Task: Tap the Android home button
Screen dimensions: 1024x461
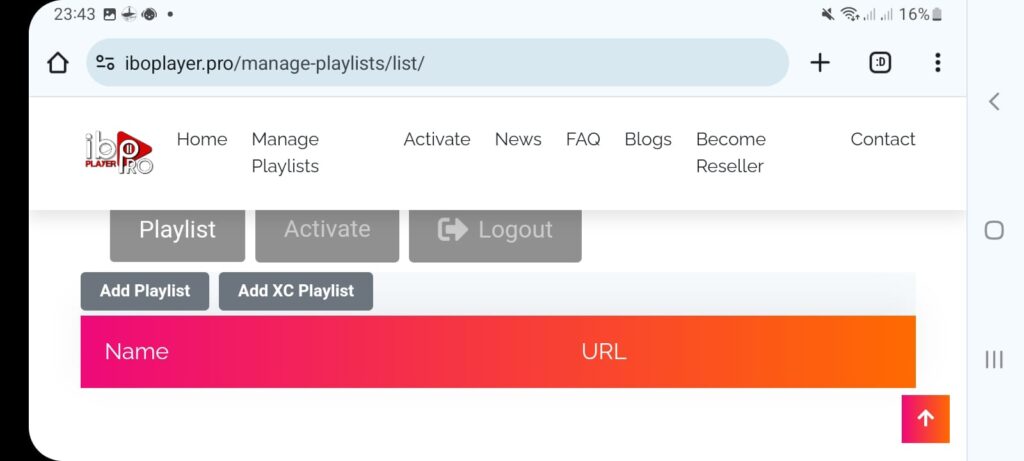Action: 994,230
